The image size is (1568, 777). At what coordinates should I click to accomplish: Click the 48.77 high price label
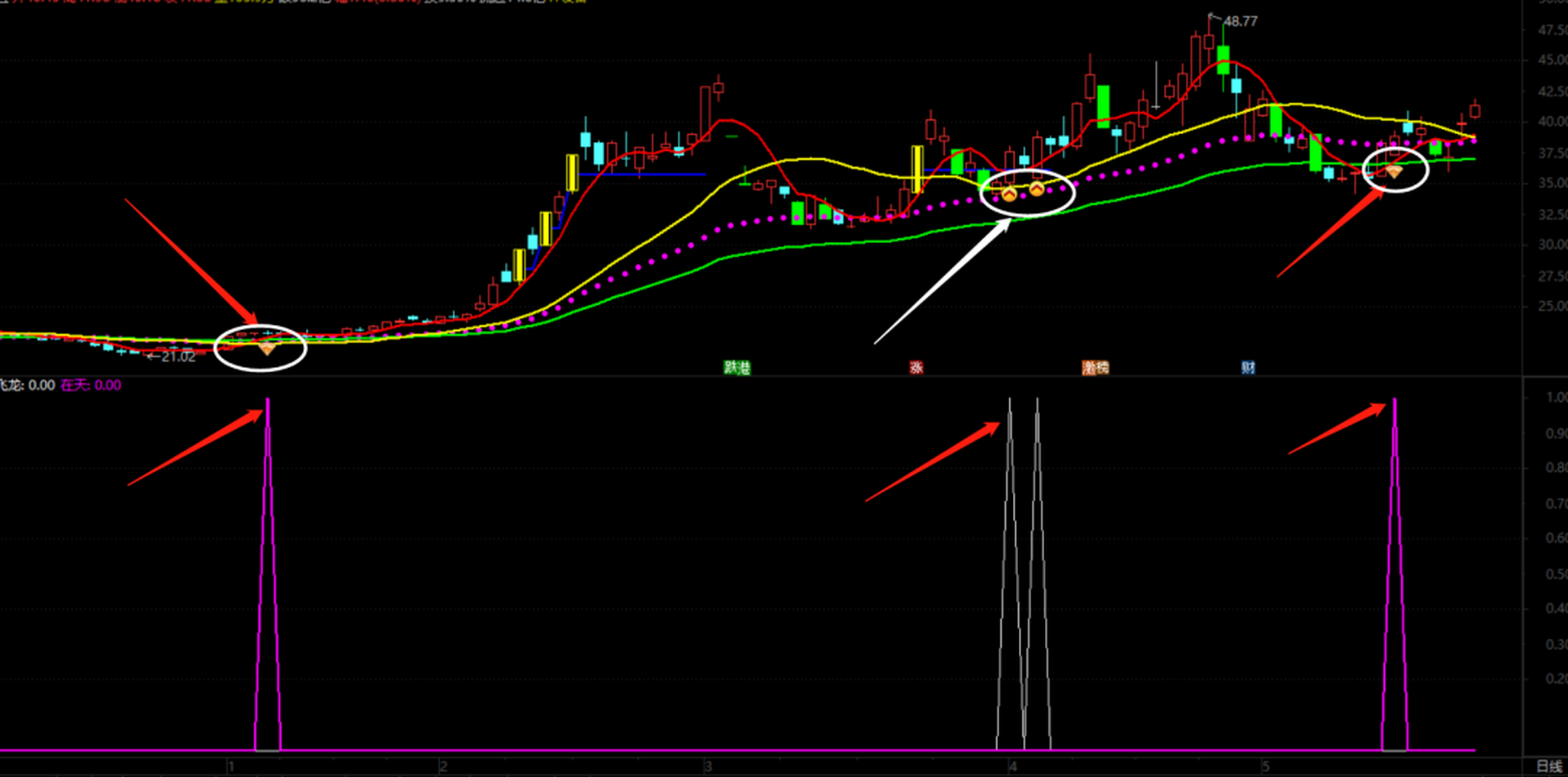click(x=1240, y=21)
